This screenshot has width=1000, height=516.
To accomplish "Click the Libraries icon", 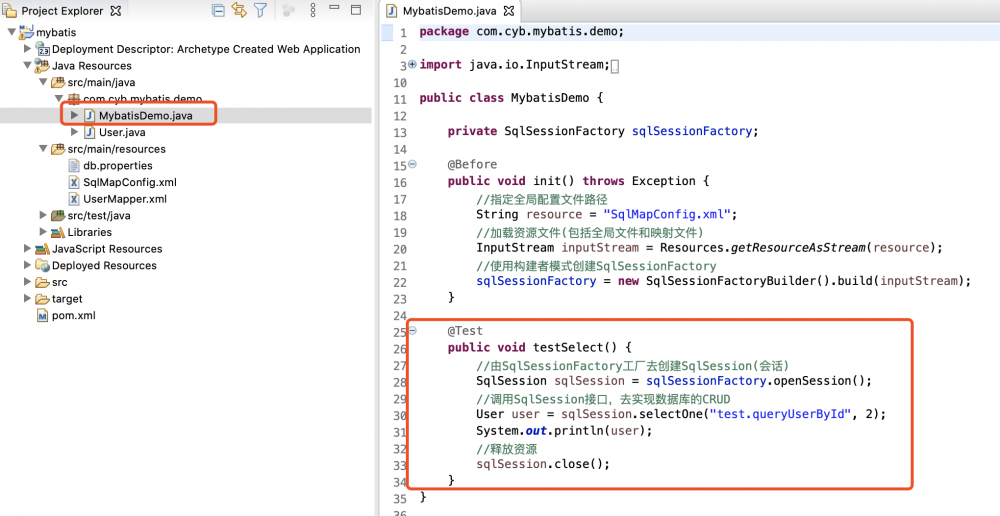I will click(x=58, y=232).
